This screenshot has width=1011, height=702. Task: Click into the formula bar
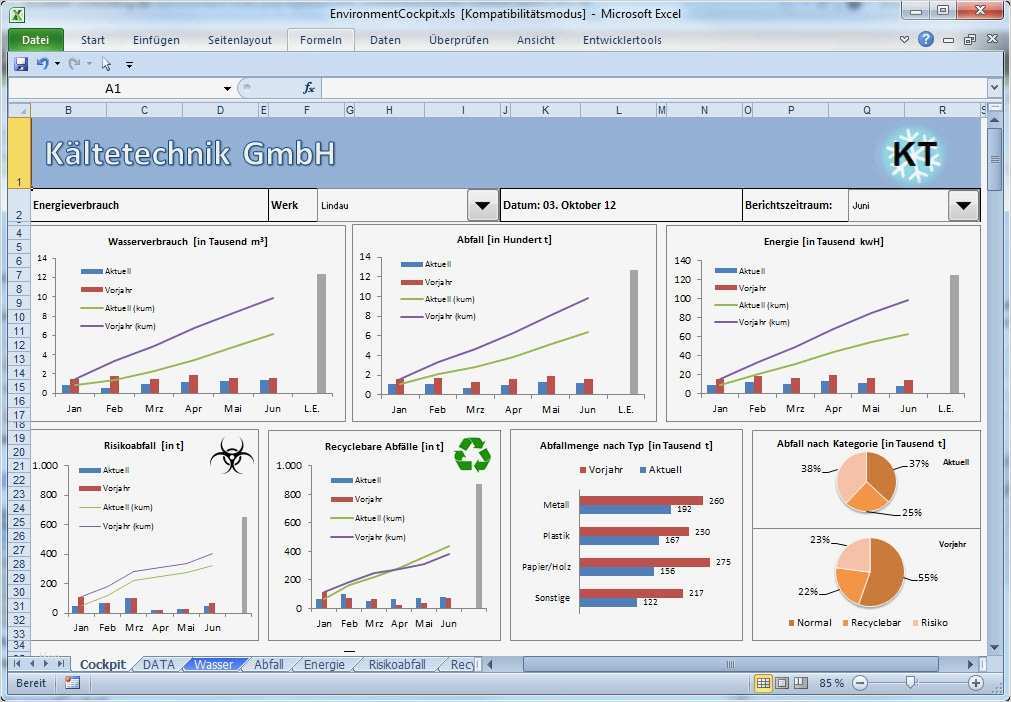click(x=653, y=88)
